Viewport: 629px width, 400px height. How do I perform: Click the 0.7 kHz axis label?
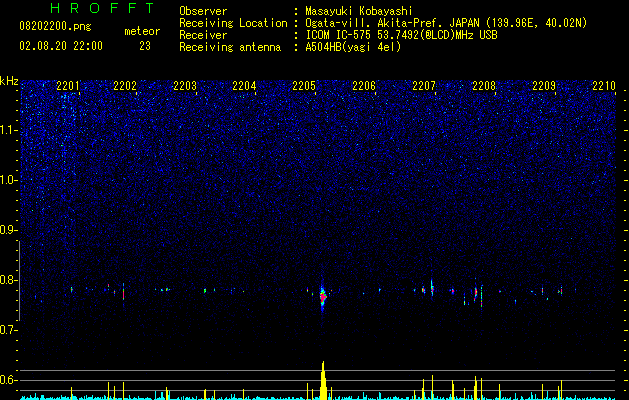coord(9,330)
